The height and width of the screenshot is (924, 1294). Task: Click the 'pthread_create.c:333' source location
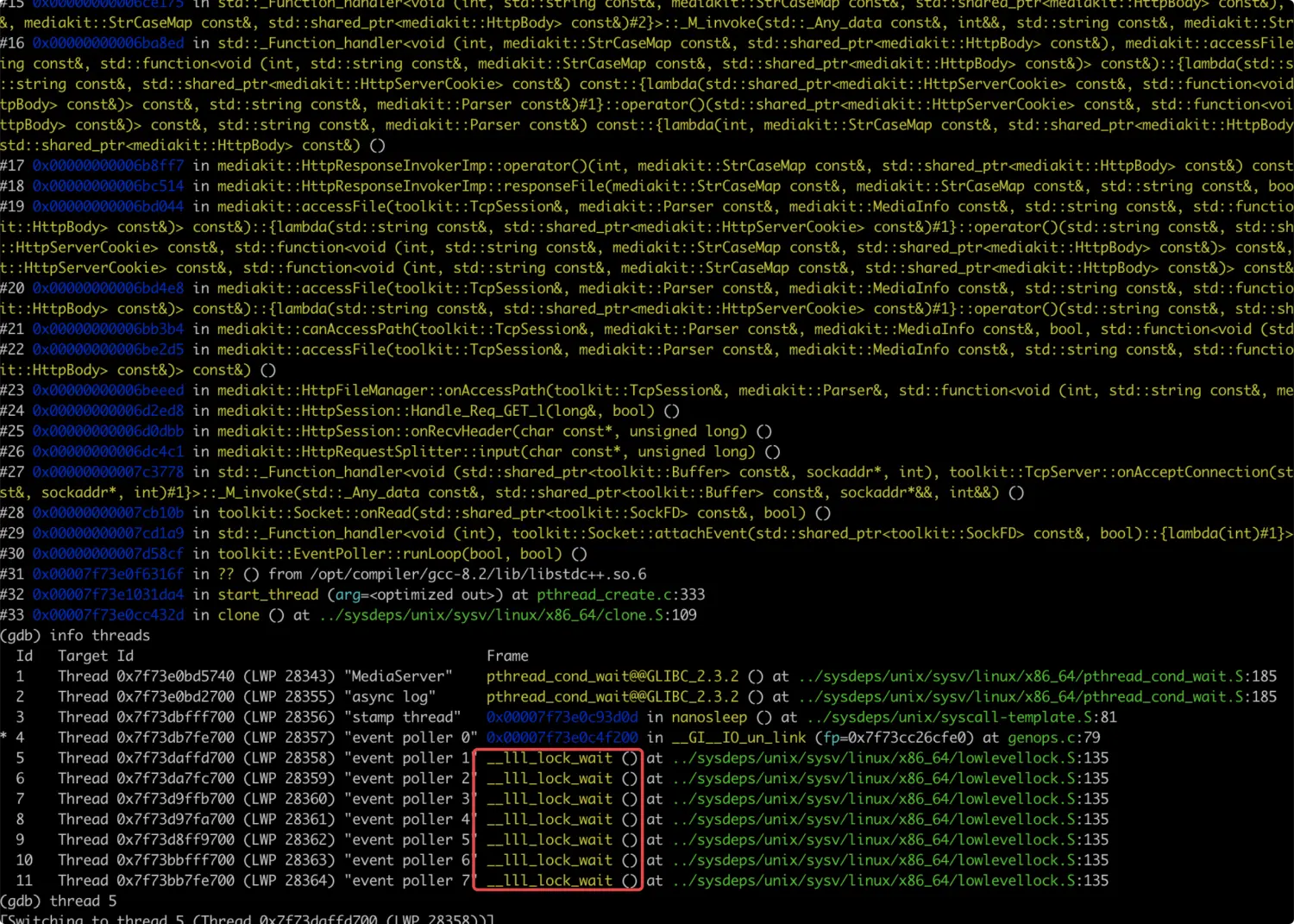(x=621, y=594)
